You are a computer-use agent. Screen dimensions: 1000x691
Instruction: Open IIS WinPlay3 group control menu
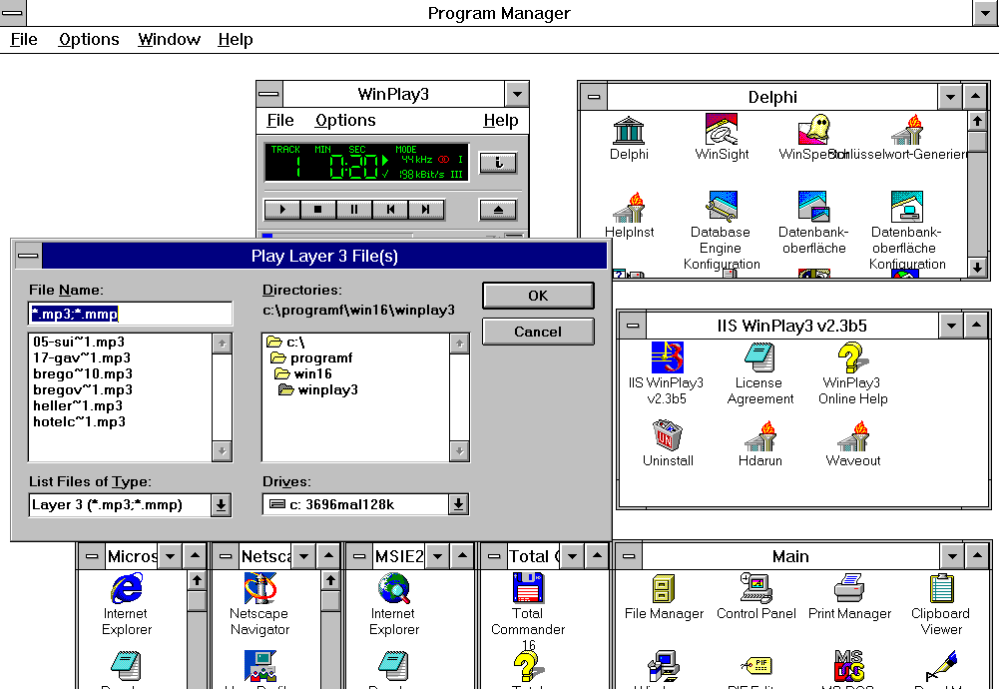633,326
